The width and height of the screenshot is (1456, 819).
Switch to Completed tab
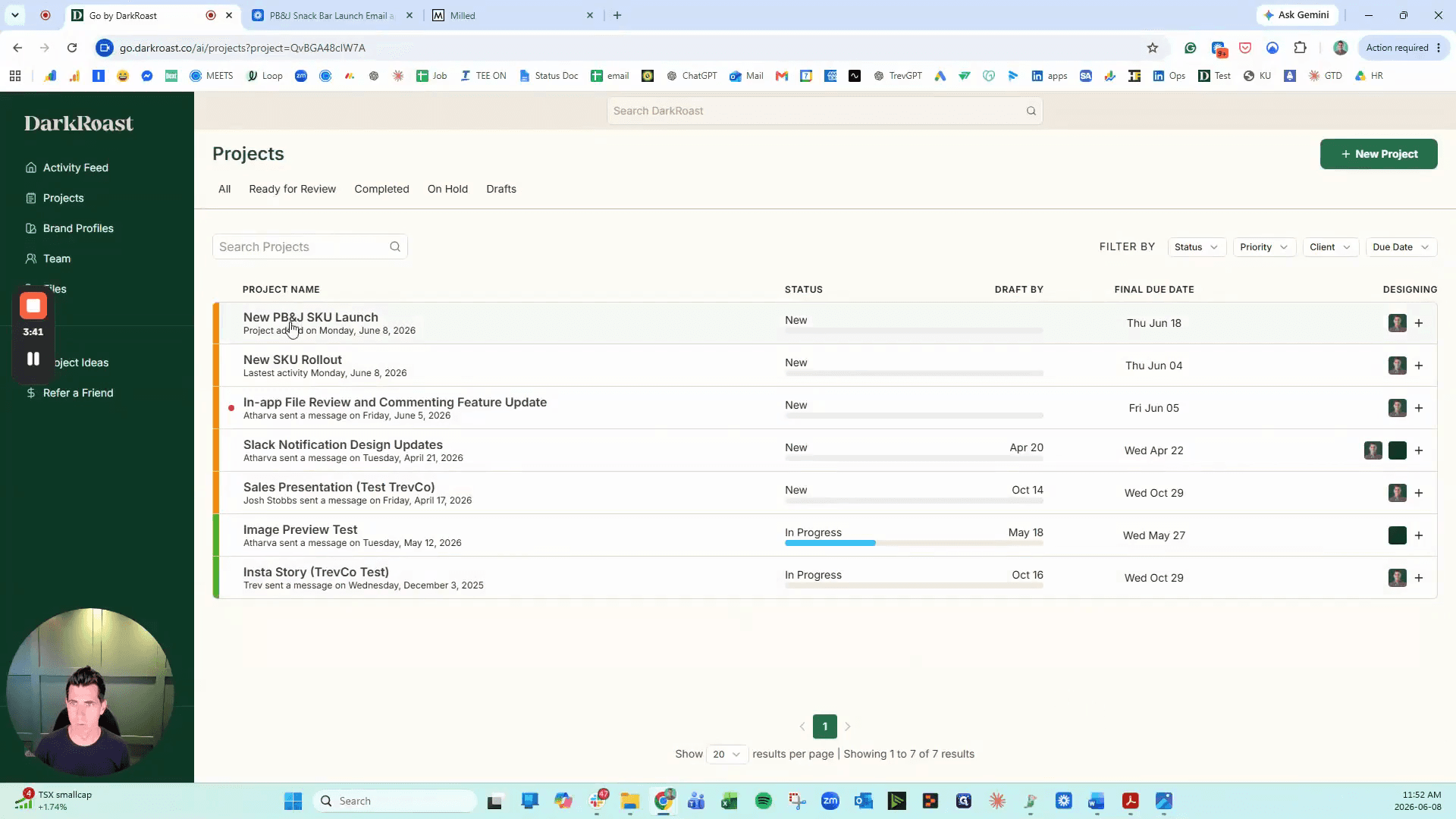tap(381, 189)
